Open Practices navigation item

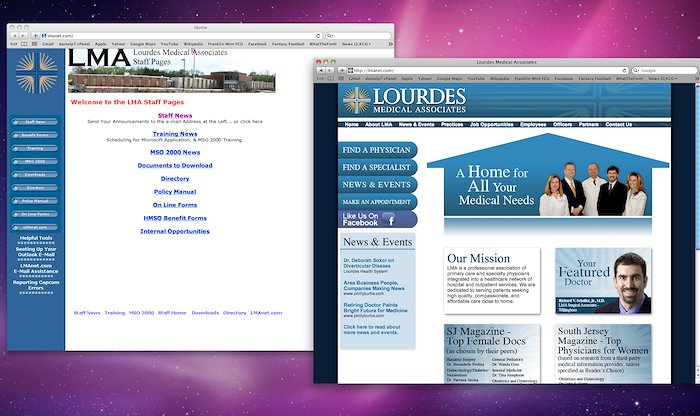click(x=452, y=125)
